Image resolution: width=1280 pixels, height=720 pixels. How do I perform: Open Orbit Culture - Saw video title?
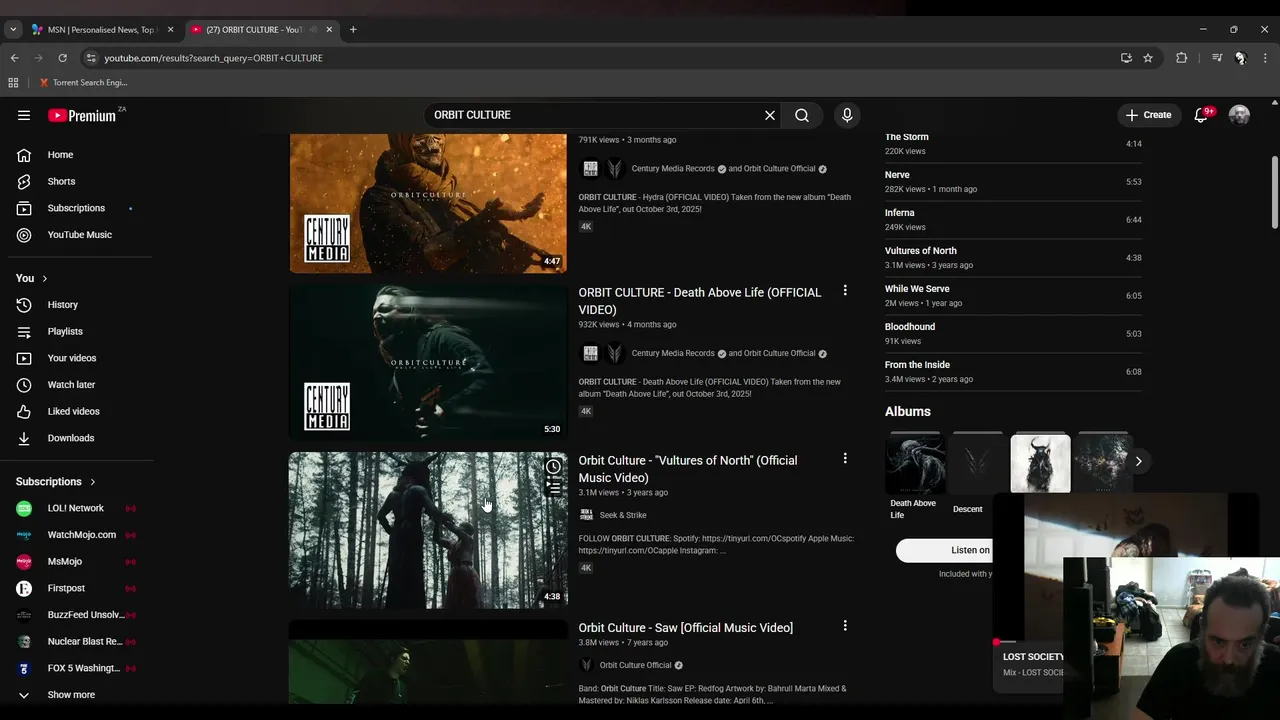[686, 628]
